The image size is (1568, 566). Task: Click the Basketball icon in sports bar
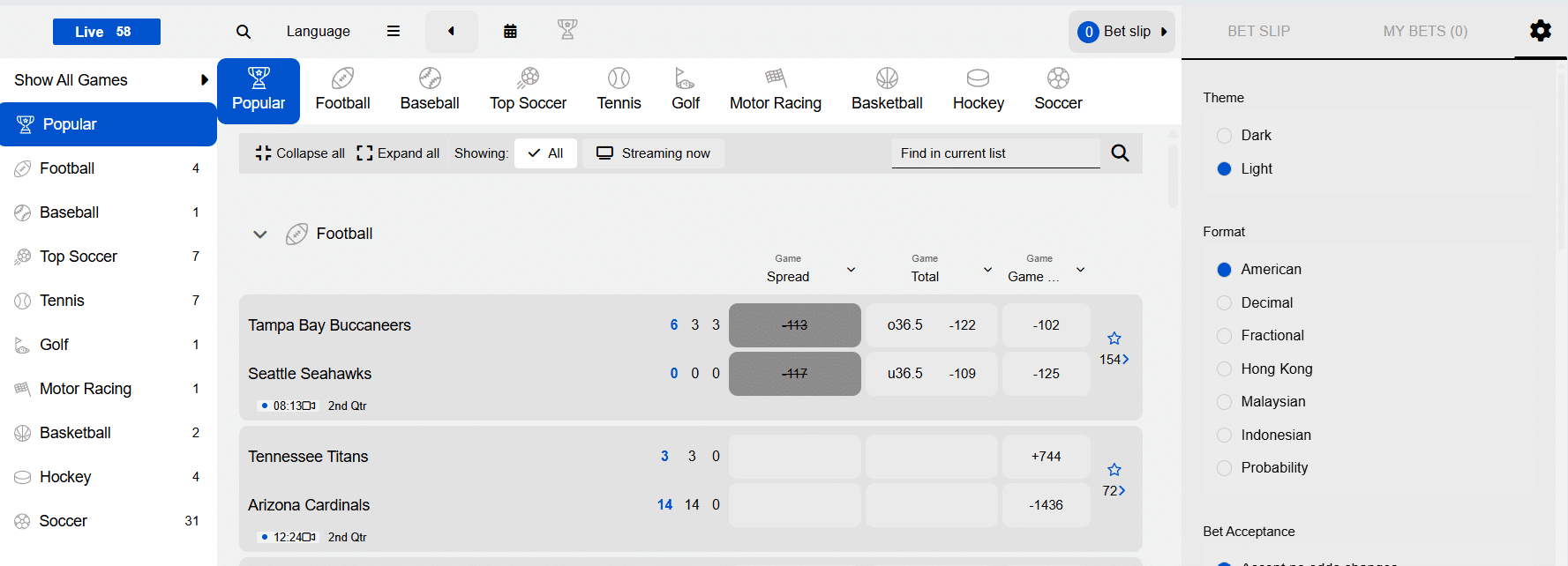887,78
